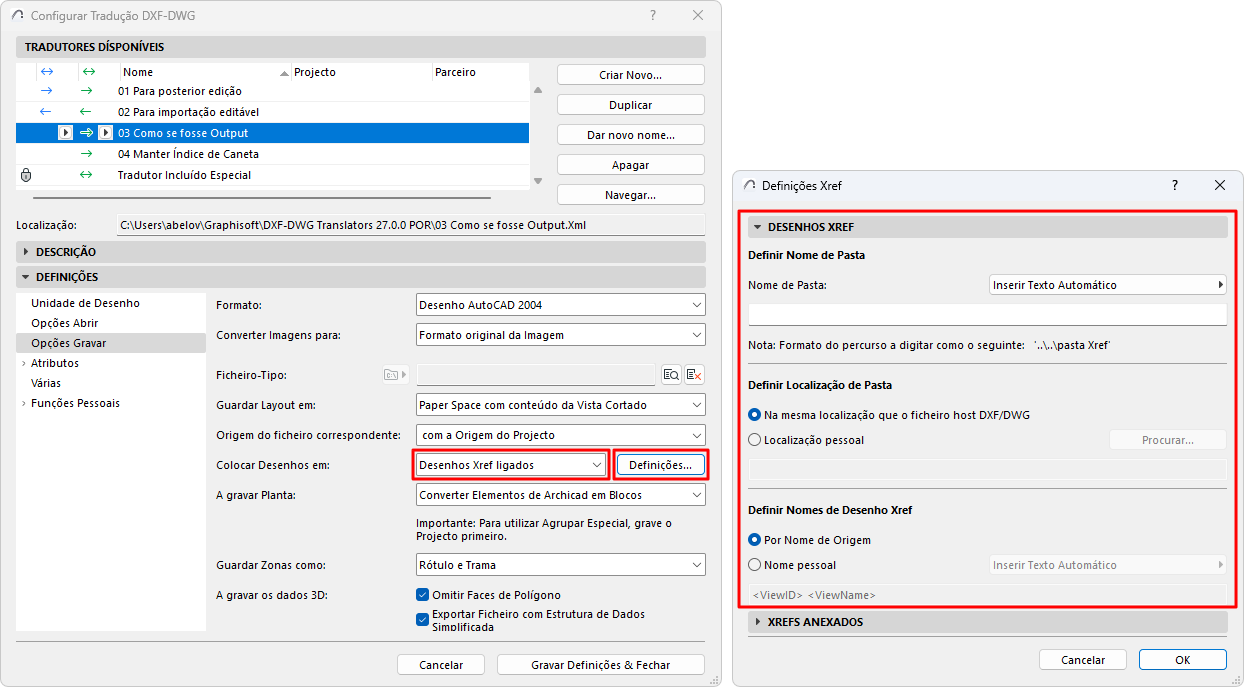Select Por Nome de Origem radio button
1244x687 pixels.
pos(755,540)
